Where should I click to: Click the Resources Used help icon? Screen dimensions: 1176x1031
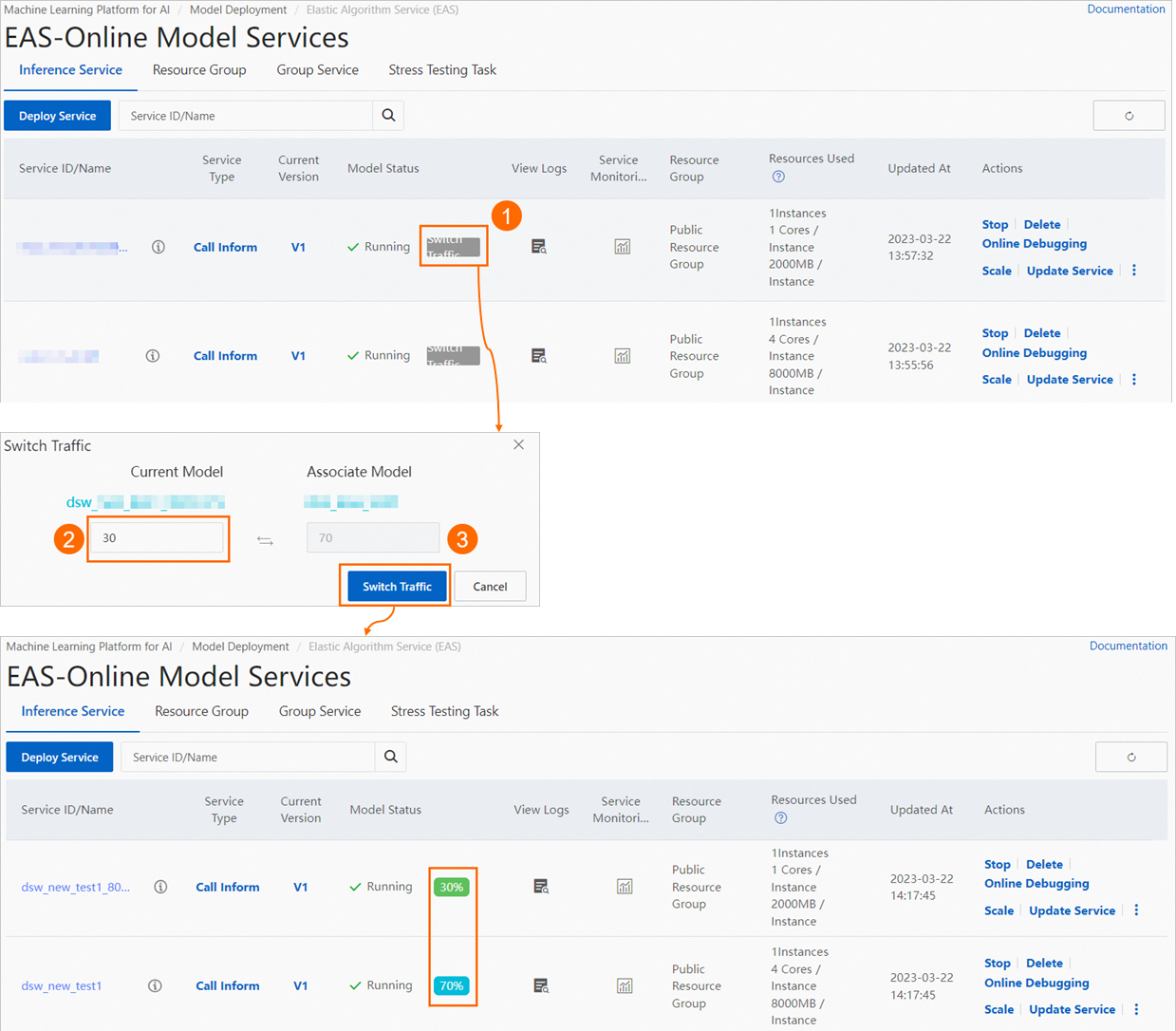[x=778, y=177]
